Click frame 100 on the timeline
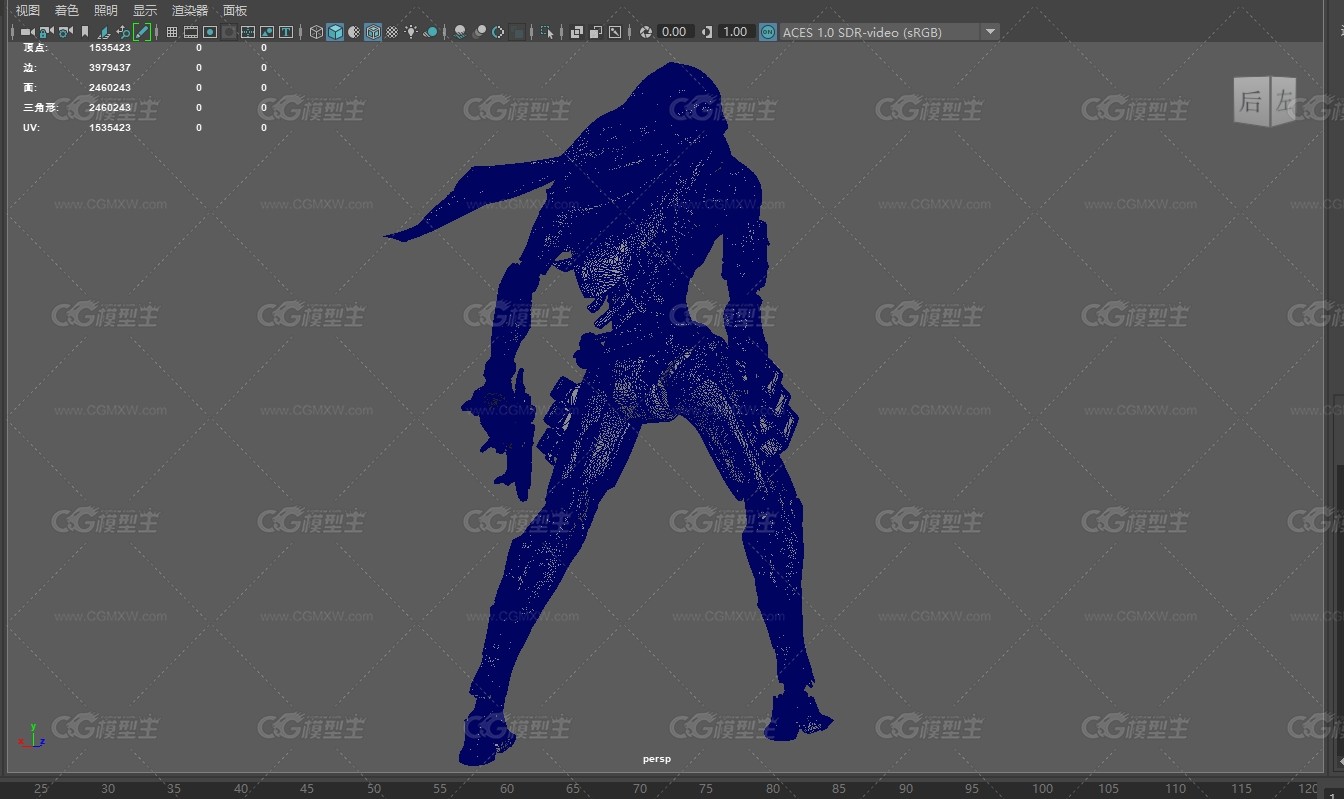 pyautogui.click(x=1042, y=788)
